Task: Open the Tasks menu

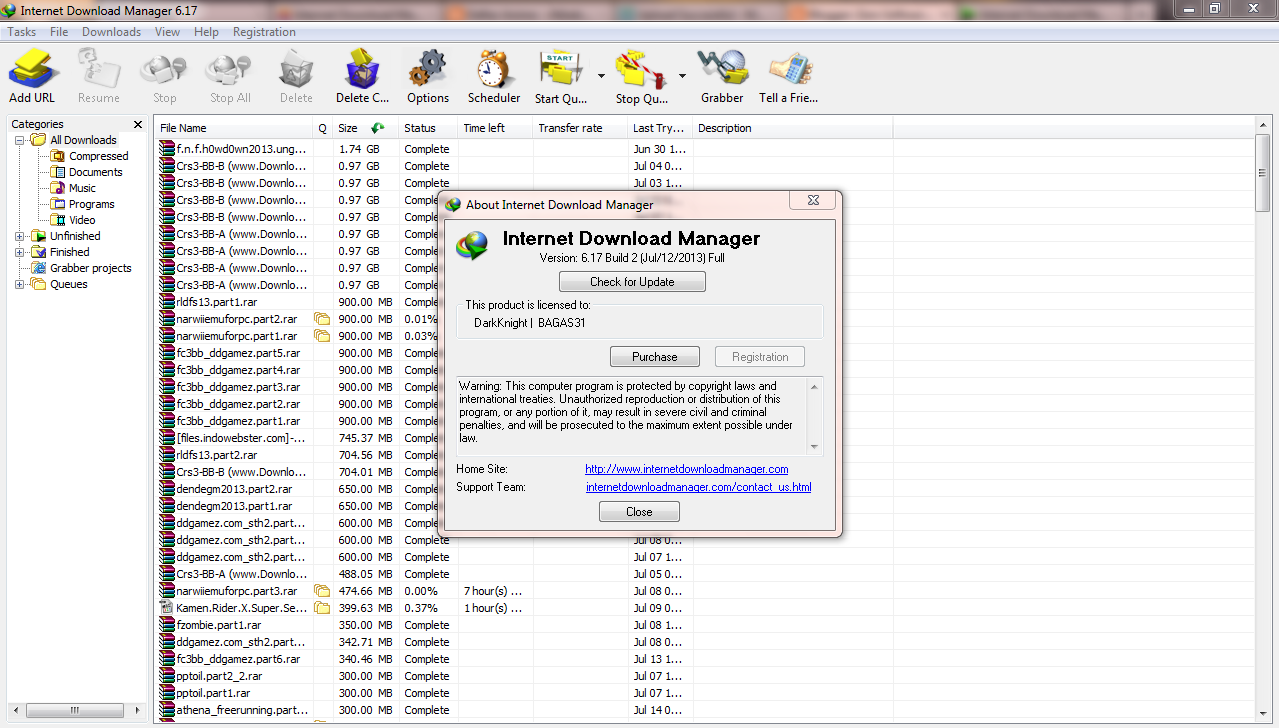Action: (x=22, y=32)
